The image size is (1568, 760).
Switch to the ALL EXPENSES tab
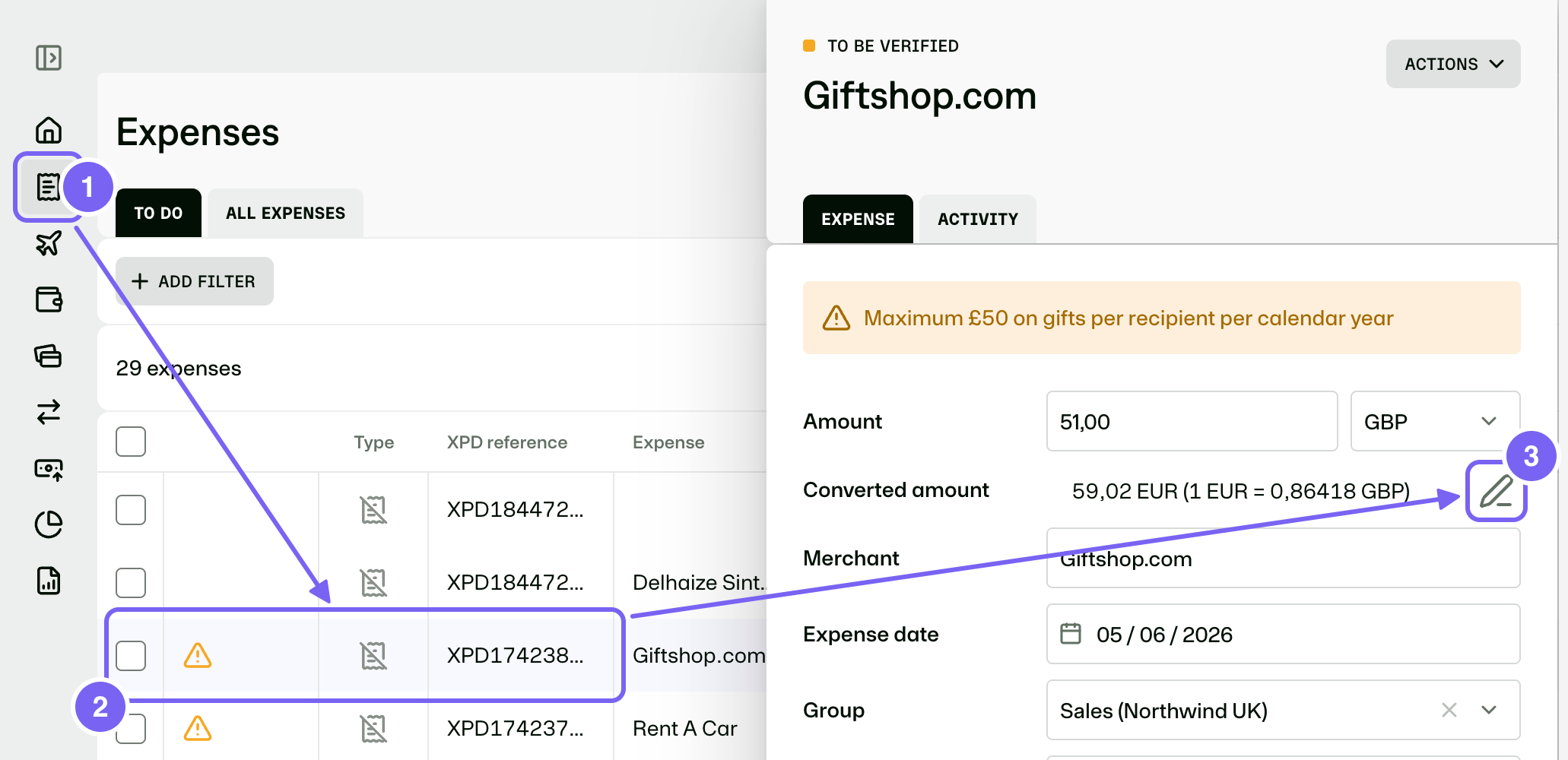tap(285, 213)
